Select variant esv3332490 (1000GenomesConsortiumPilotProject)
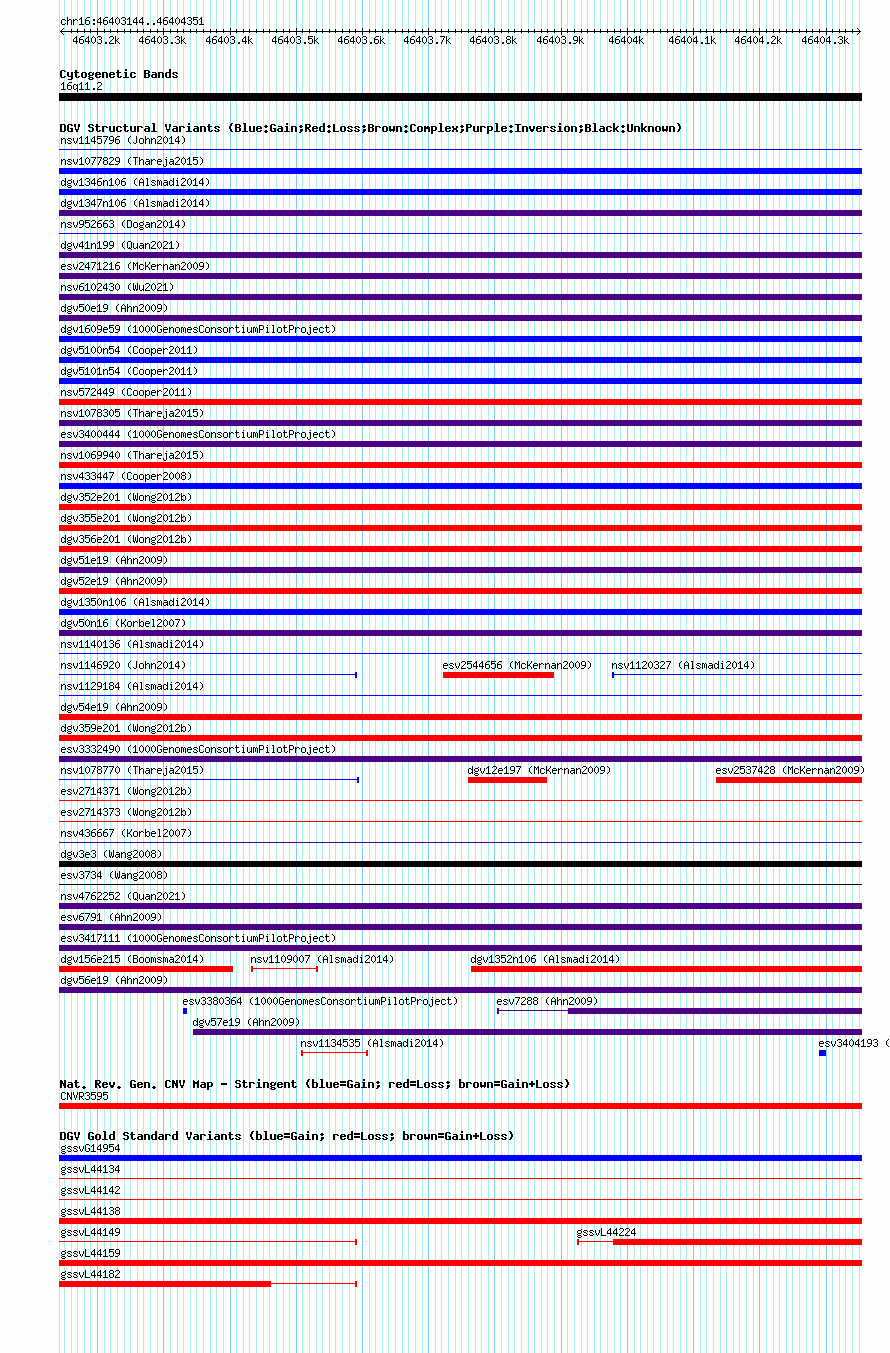The height and width of the screenshot is (1353, 890). coord(460,759)
